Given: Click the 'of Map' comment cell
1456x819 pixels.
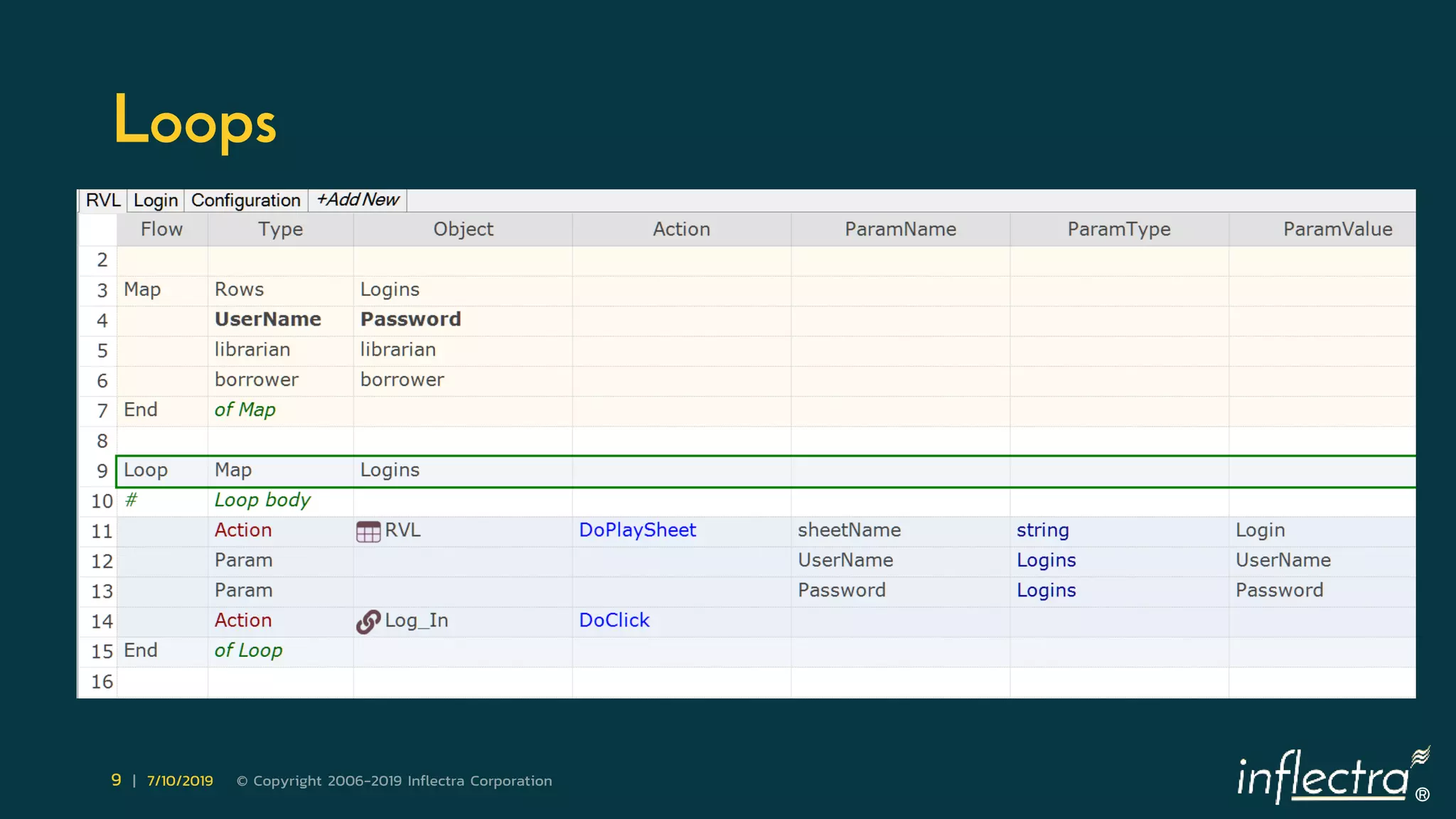Looking at the screenshot, I should pyautogui.click(x=245, y=410).
